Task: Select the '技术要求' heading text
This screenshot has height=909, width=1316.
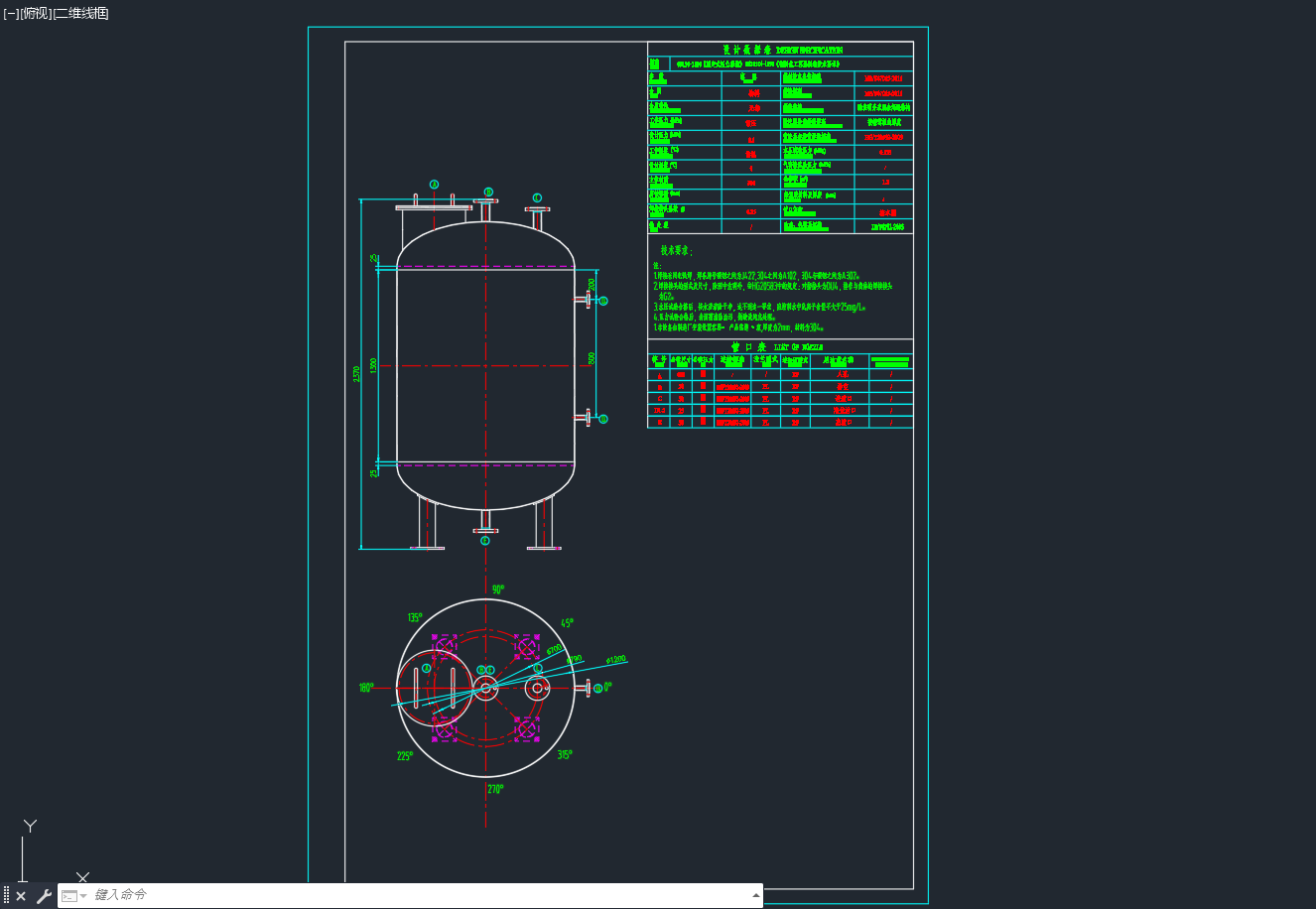Action: (677, 251)
